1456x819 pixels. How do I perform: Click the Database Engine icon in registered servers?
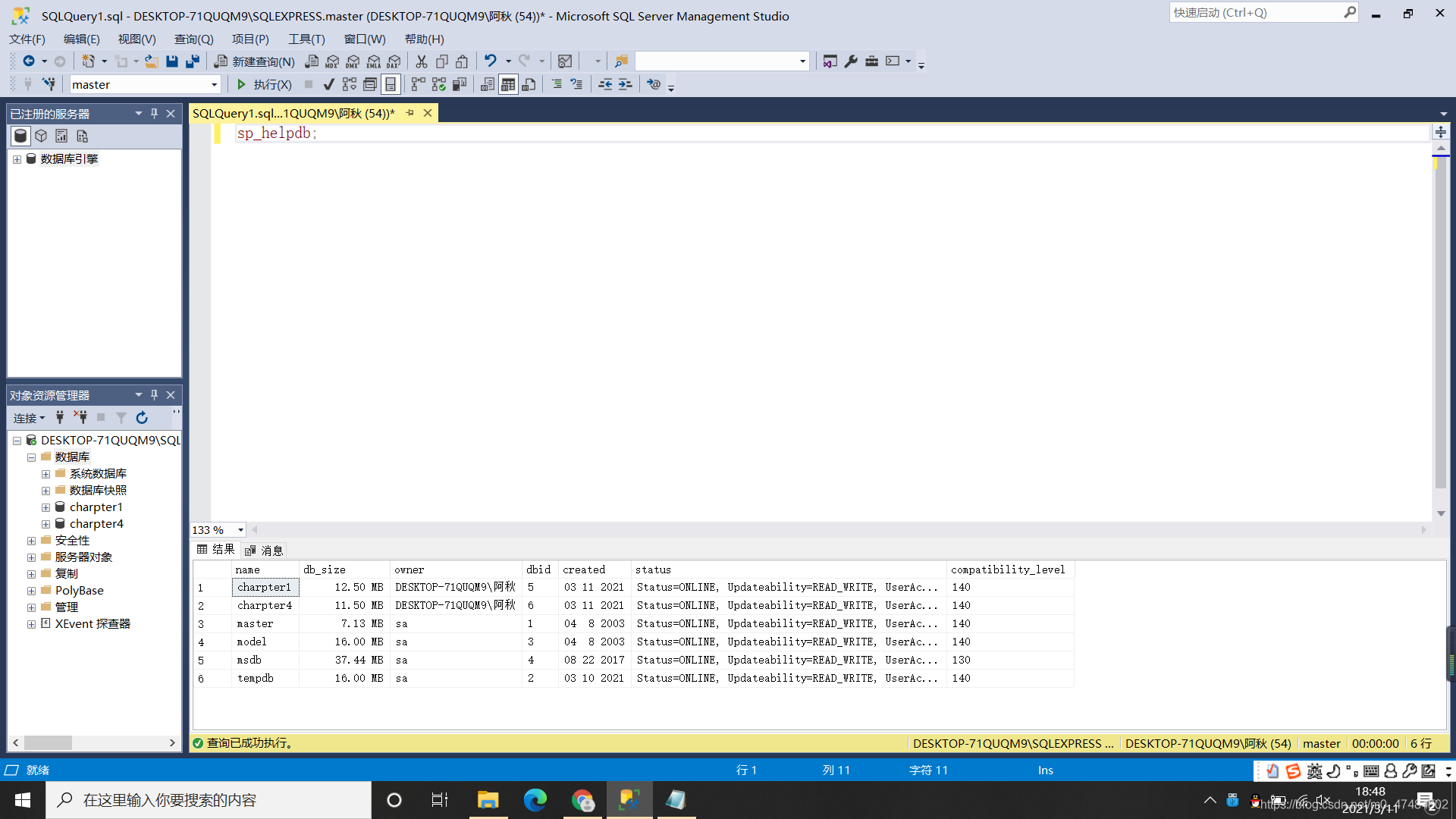pos(20,136)
